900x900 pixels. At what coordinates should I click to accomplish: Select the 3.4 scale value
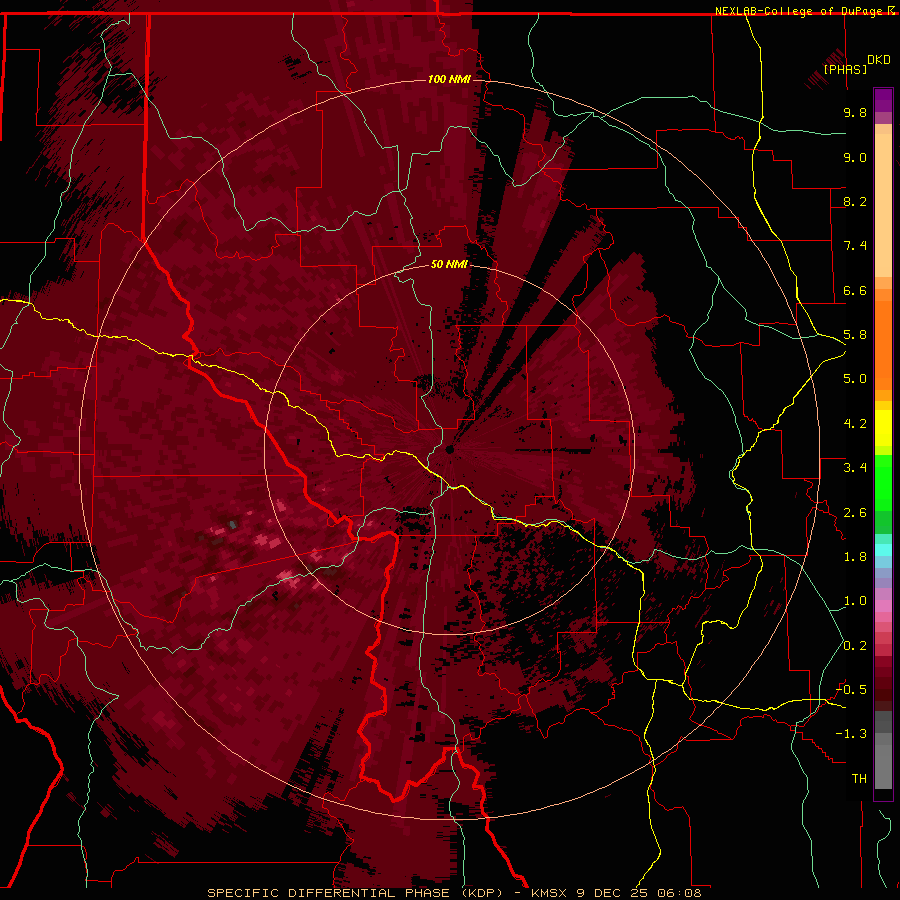click(855, 468)
